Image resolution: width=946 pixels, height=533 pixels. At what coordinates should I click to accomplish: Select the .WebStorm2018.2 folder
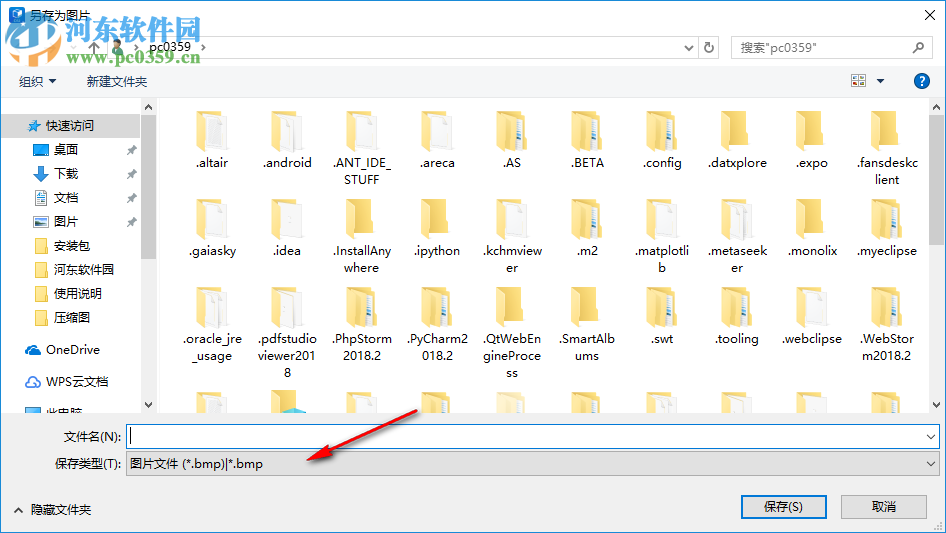pos(887,324)
